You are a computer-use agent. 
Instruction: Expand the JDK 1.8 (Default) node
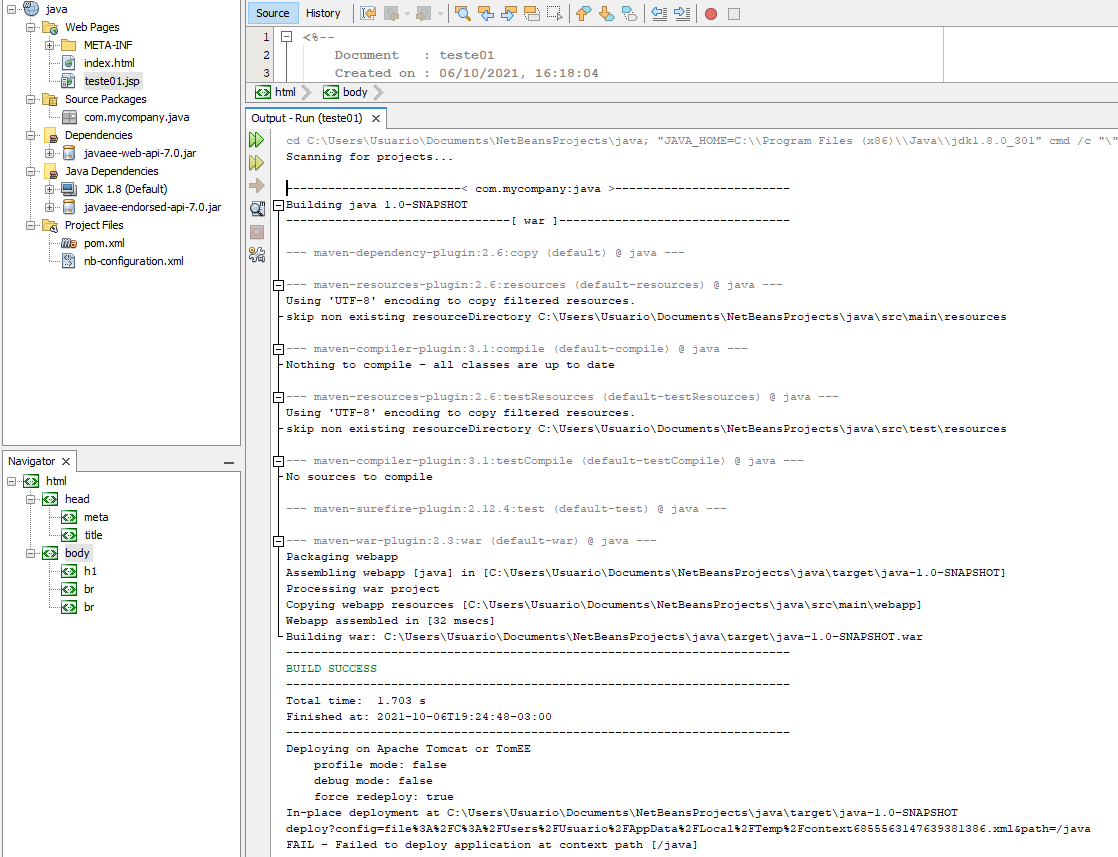pos(49,189)
